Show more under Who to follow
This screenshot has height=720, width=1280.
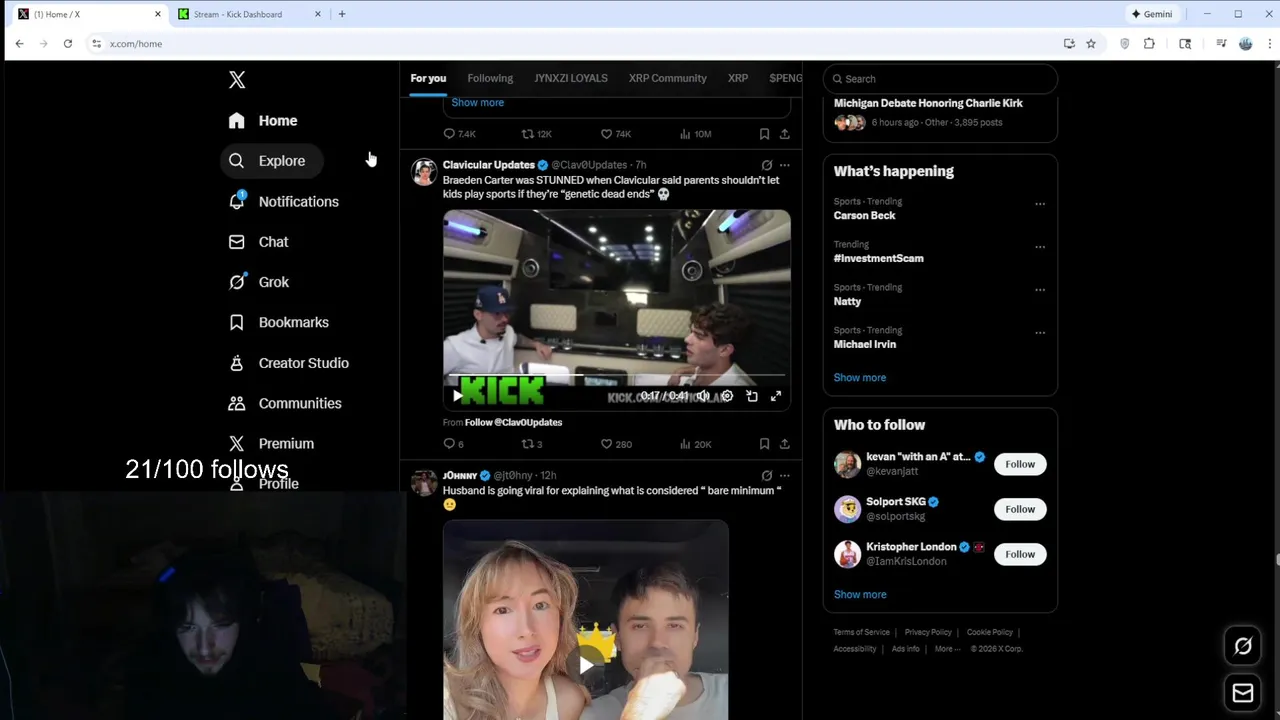click(x=860, y=594)
